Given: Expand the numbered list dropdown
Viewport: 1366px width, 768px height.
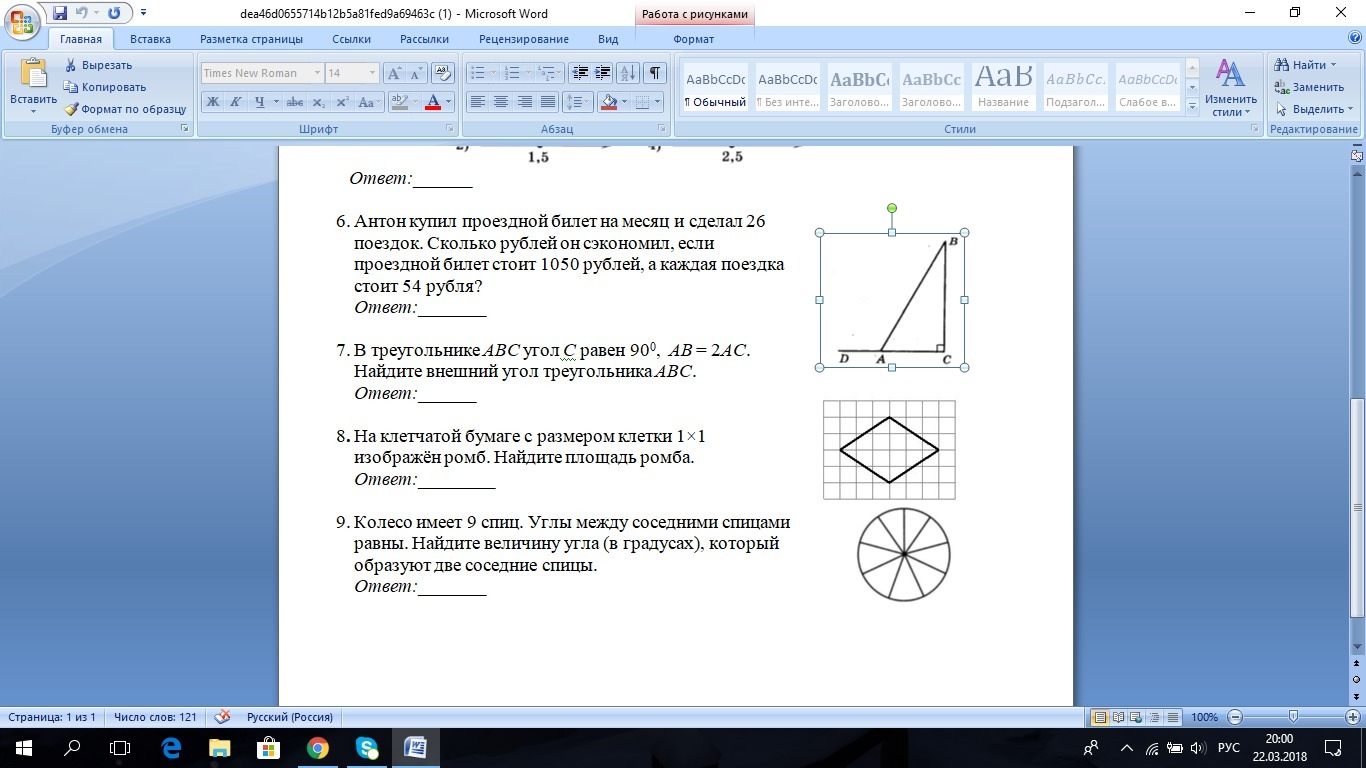Looking at the screenshot, I should (x=528, y=73).
